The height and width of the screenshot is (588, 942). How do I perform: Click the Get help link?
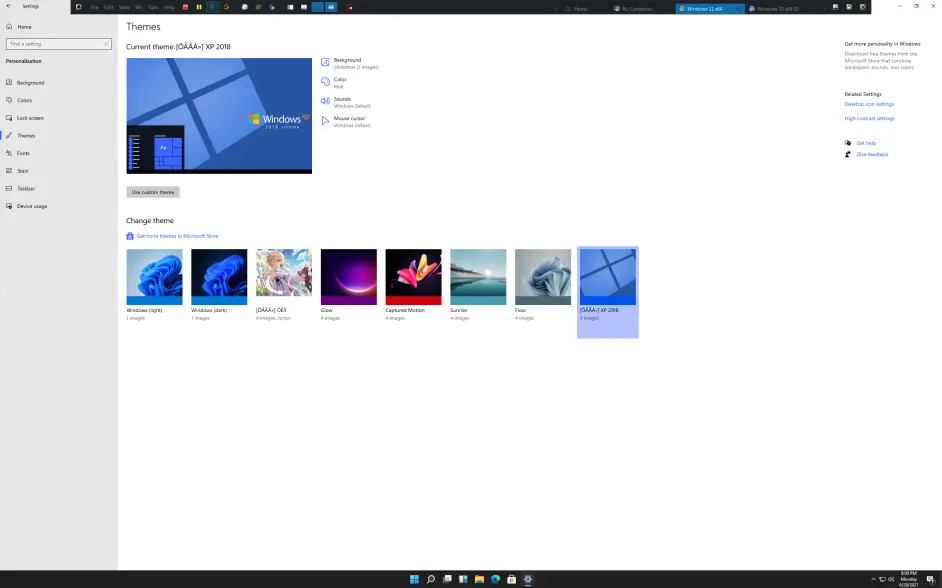coord(866,143)
